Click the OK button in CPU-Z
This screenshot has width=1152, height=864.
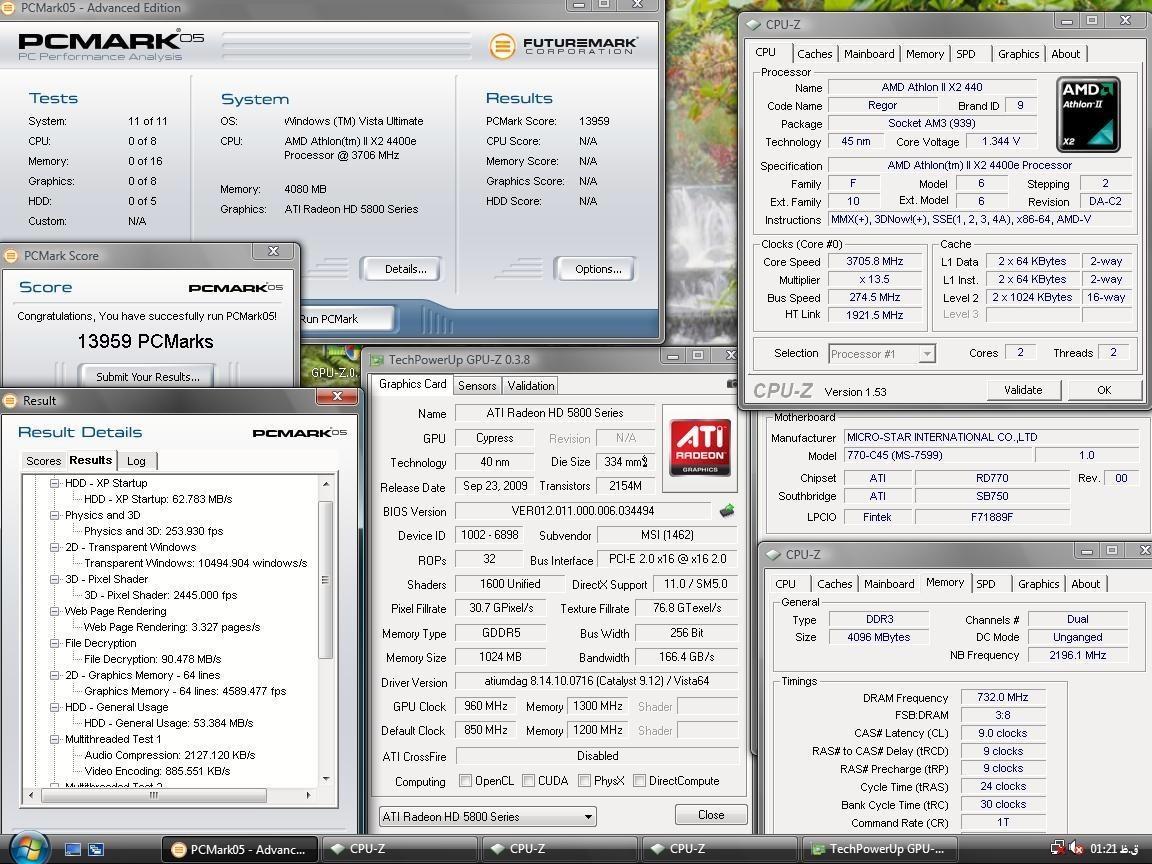tap(1104, 390)
